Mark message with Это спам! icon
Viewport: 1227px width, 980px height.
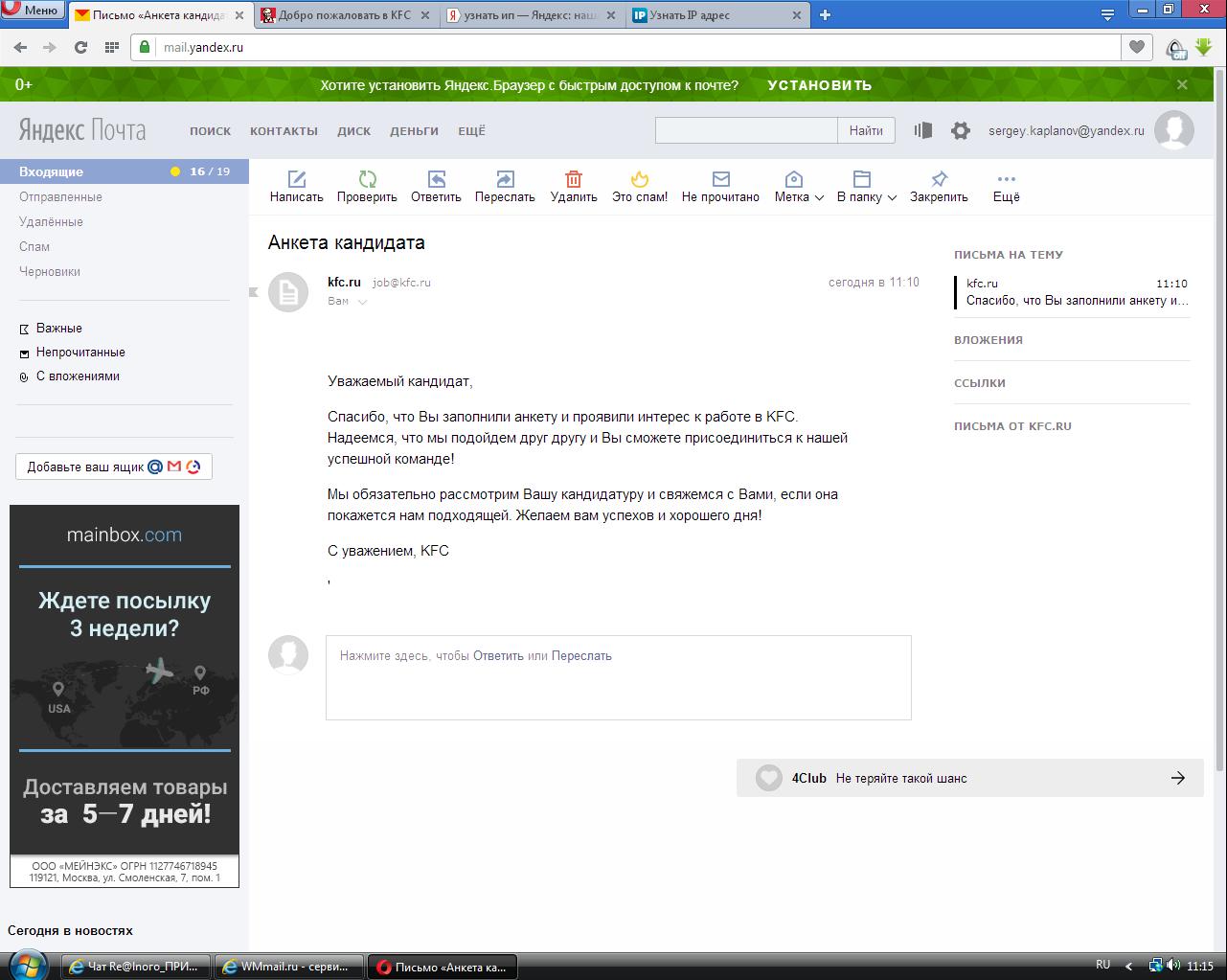coord(640,179)
